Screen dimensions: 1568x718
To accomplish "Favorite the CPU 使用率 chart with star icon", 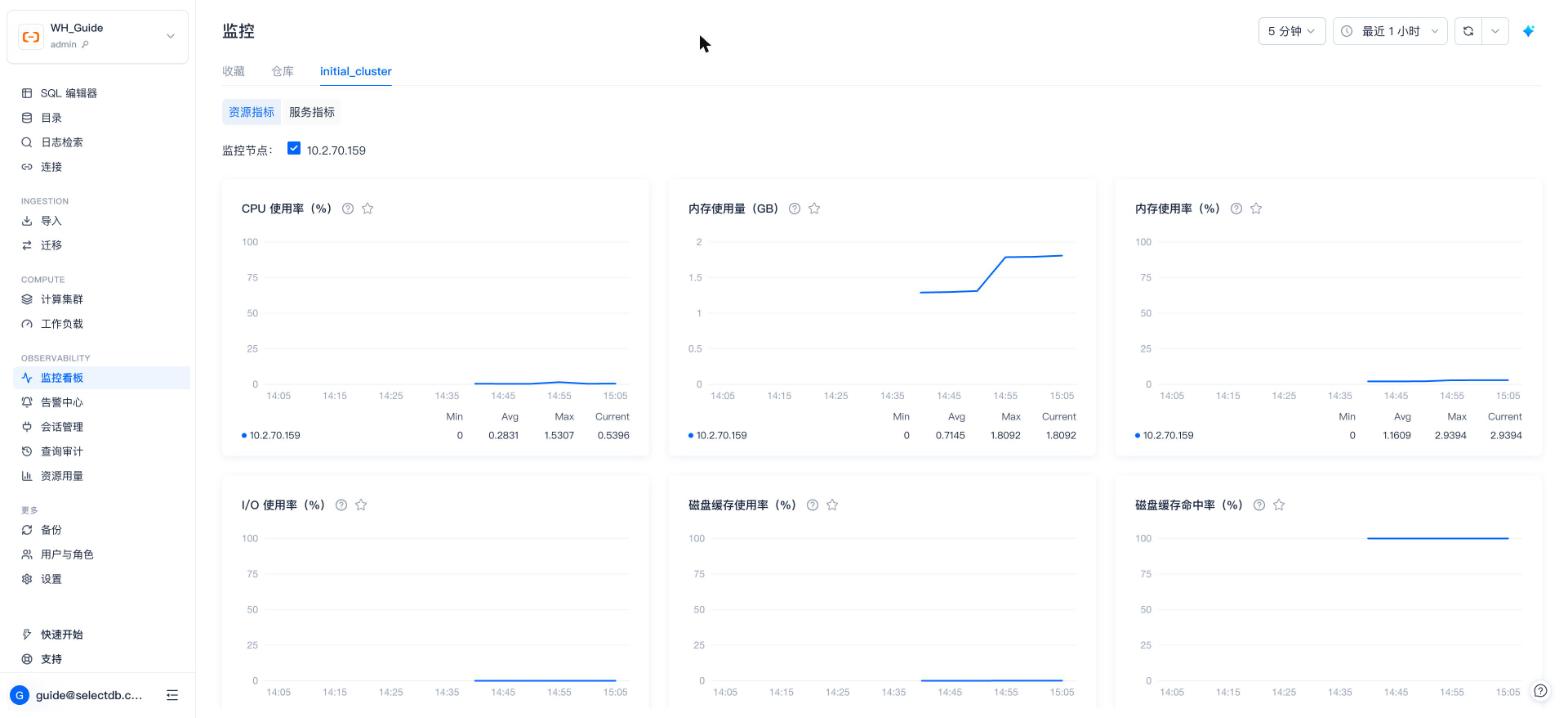I will pos(367,209).
